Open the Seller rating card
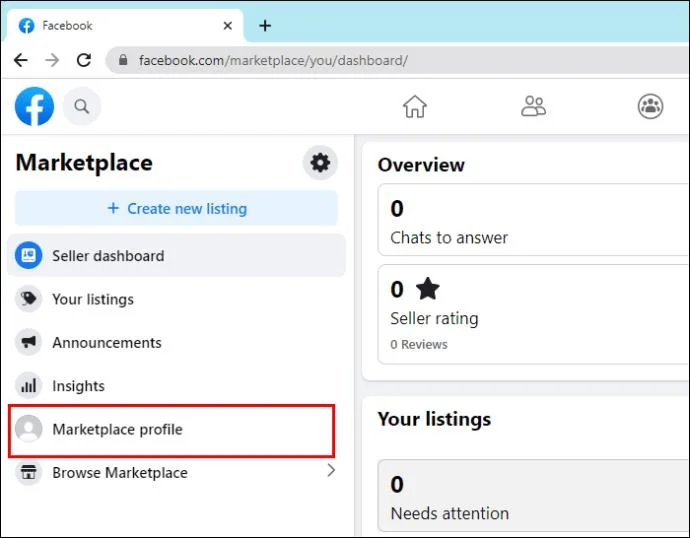The image size is (690, 538). point(534,315)
